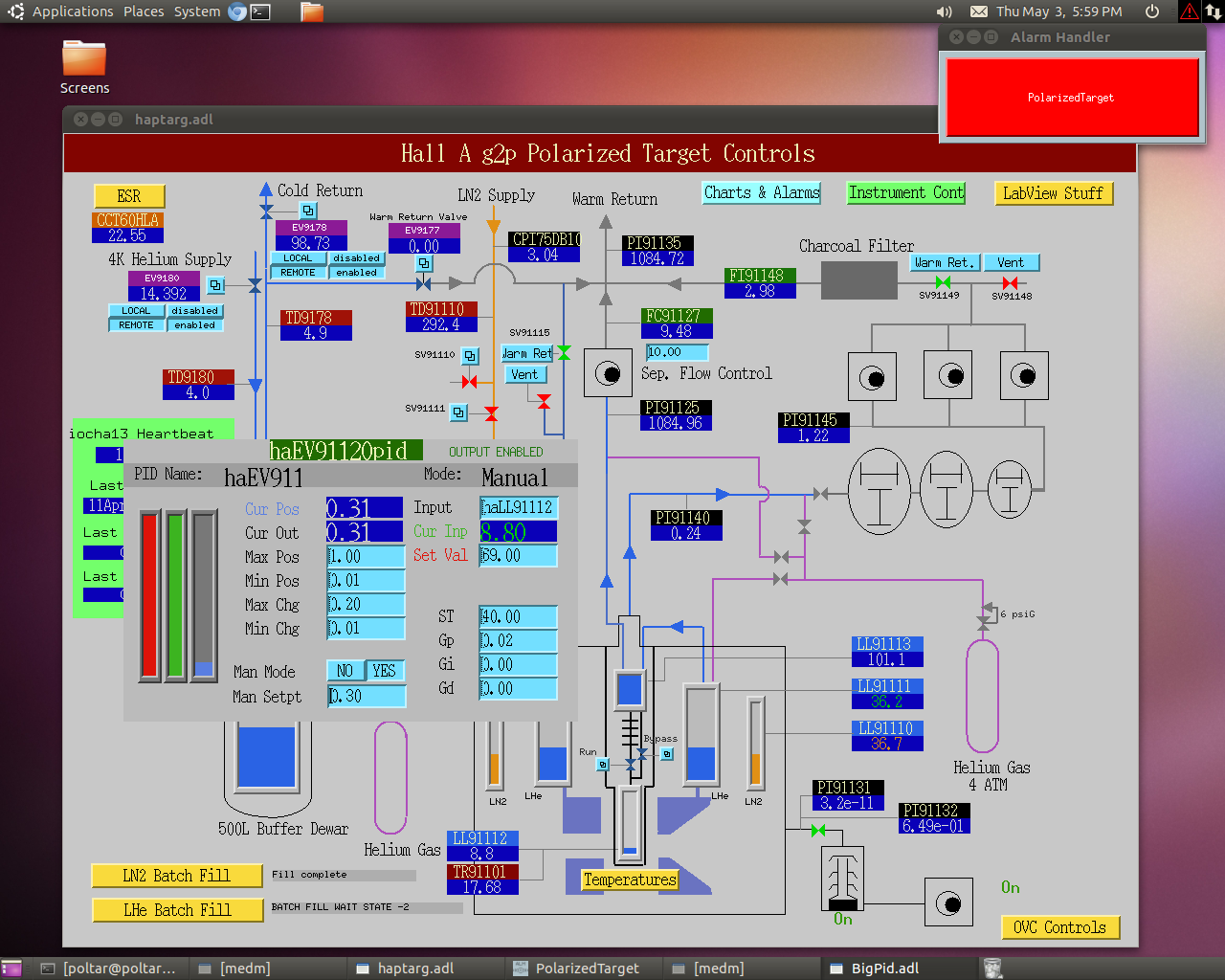
Task: Click the Set Val input field
Action: [x=519, y=555]
